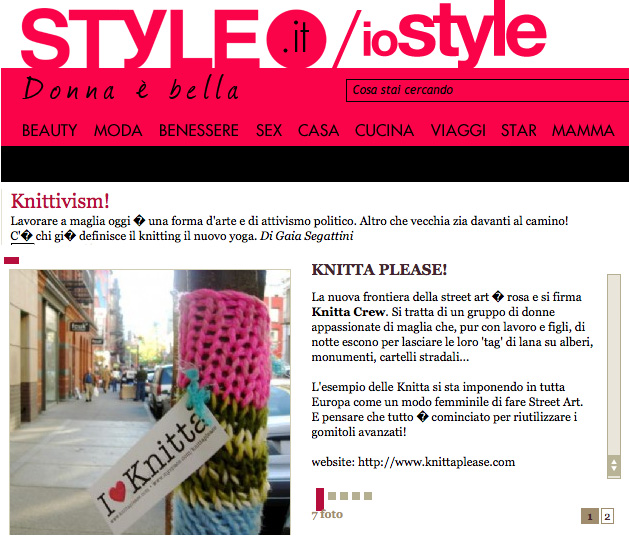
Task: Switch to page 2 of gallery
Action: coord(607,516)
